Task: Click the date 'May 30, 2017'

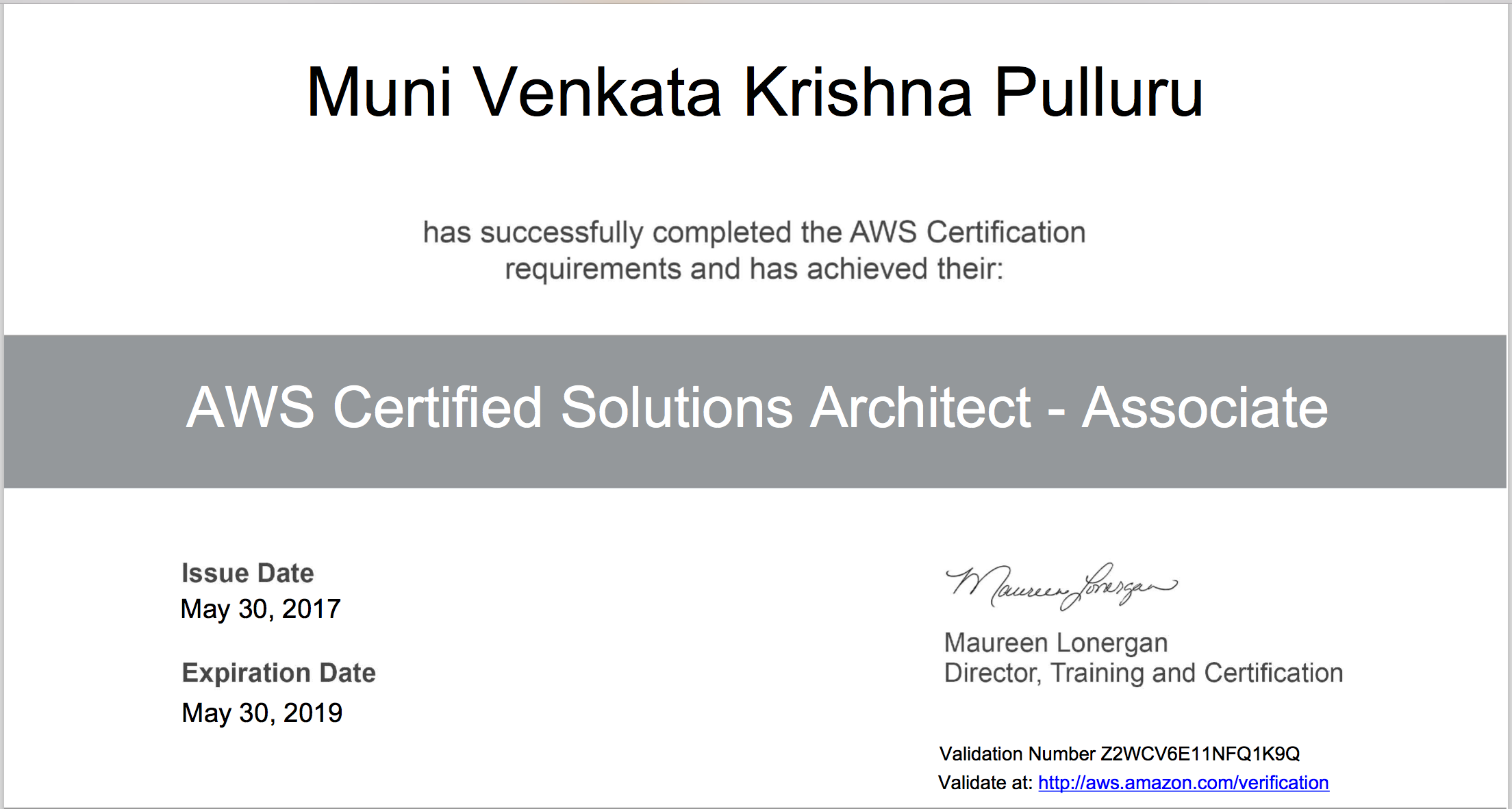Action: pyautogui.click(x=261, y=609)
